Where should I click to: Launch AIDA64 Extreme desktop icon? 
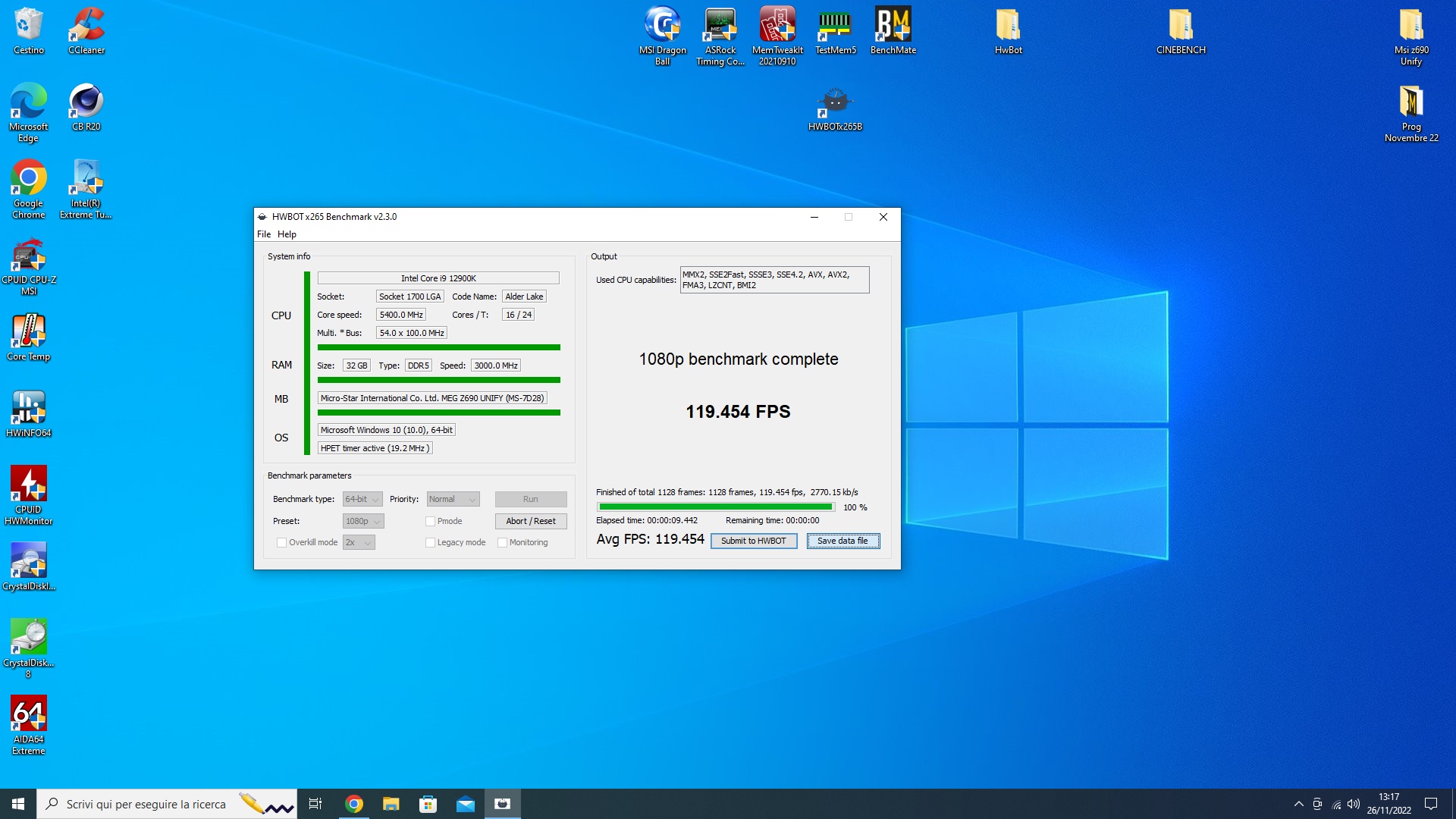(29, 725)
